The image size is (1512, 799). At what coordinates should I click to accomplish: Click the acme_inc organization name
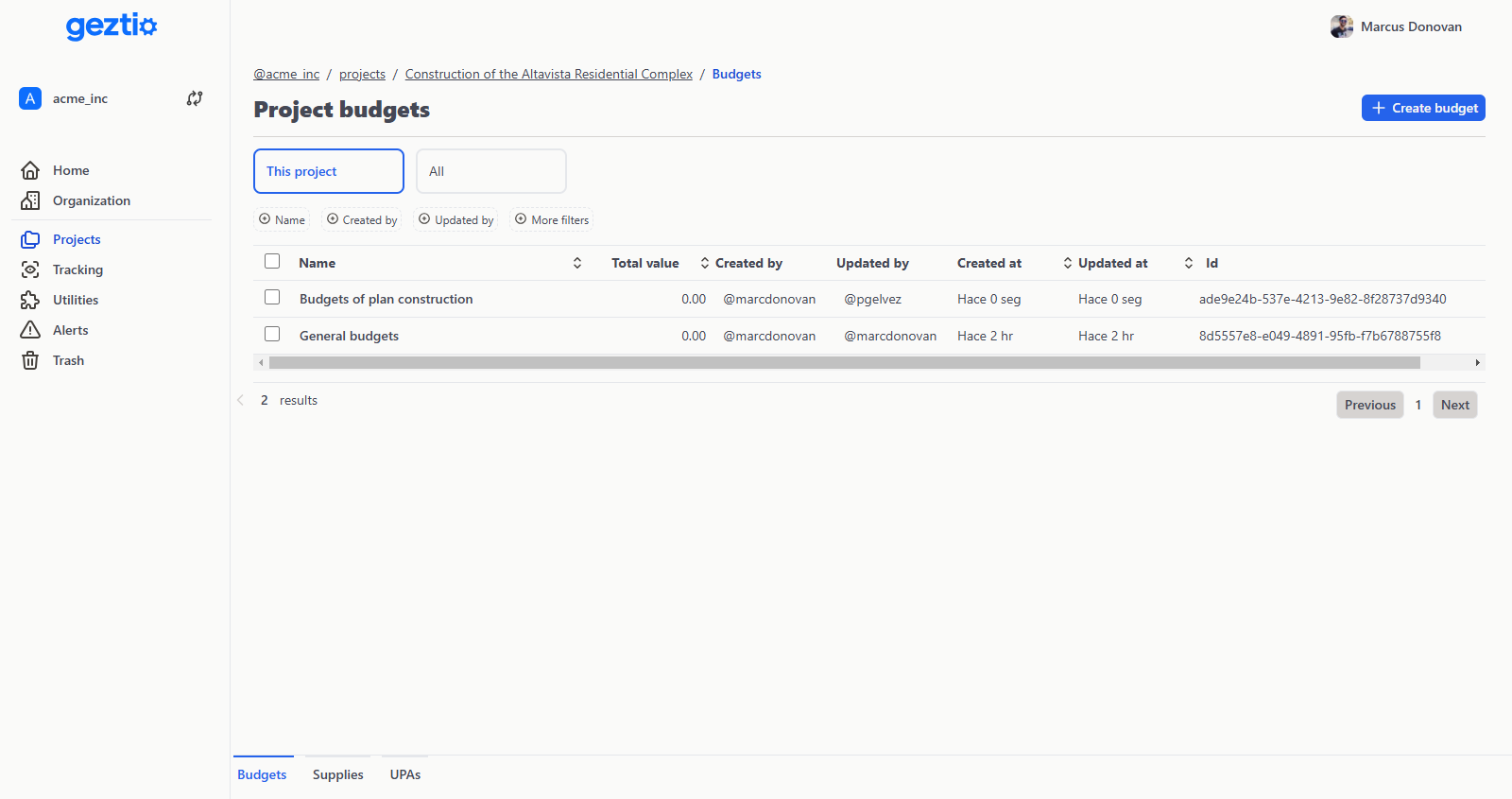80,98
